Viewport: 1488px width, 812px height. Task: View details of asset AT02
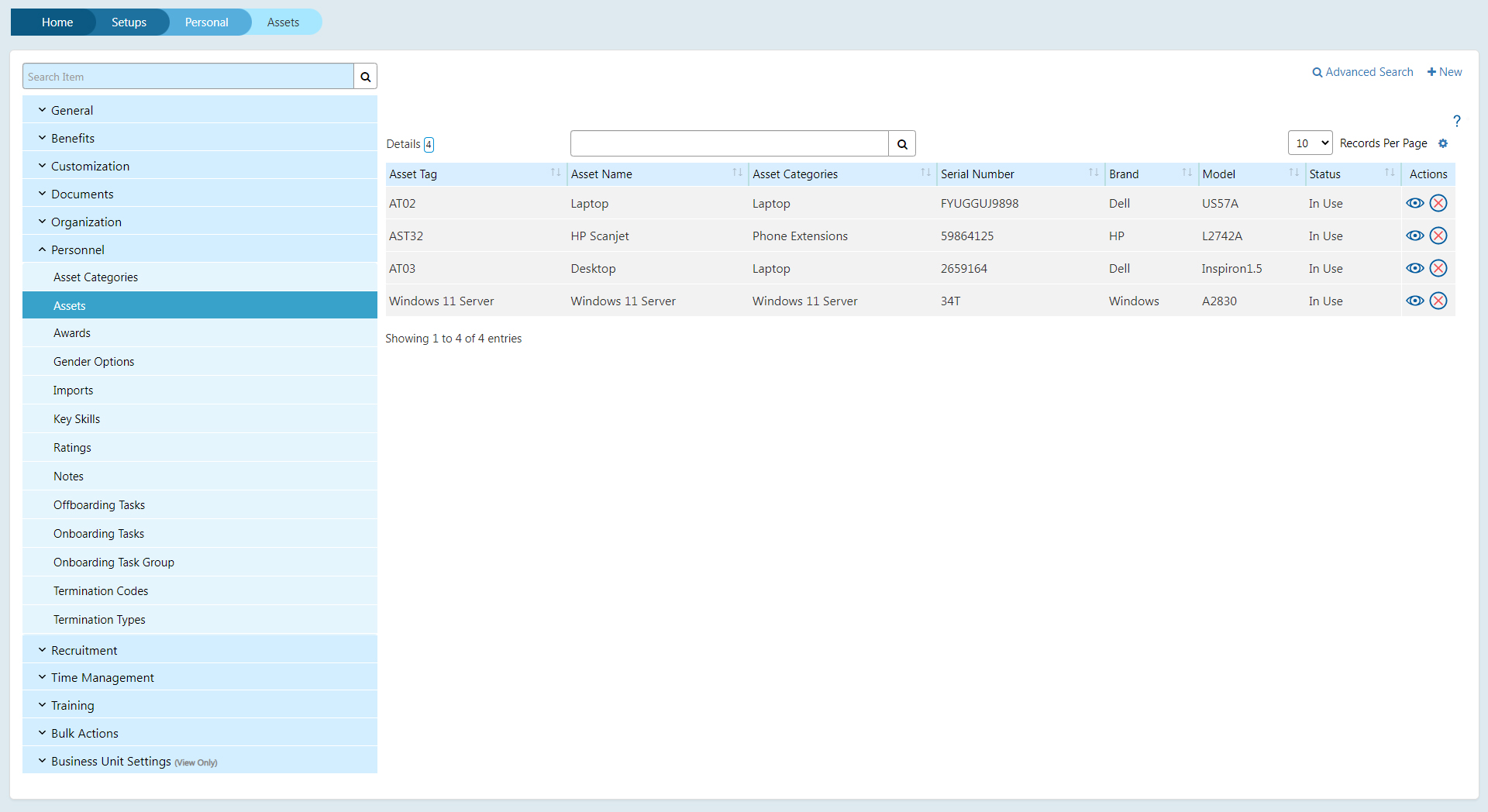1415,203
